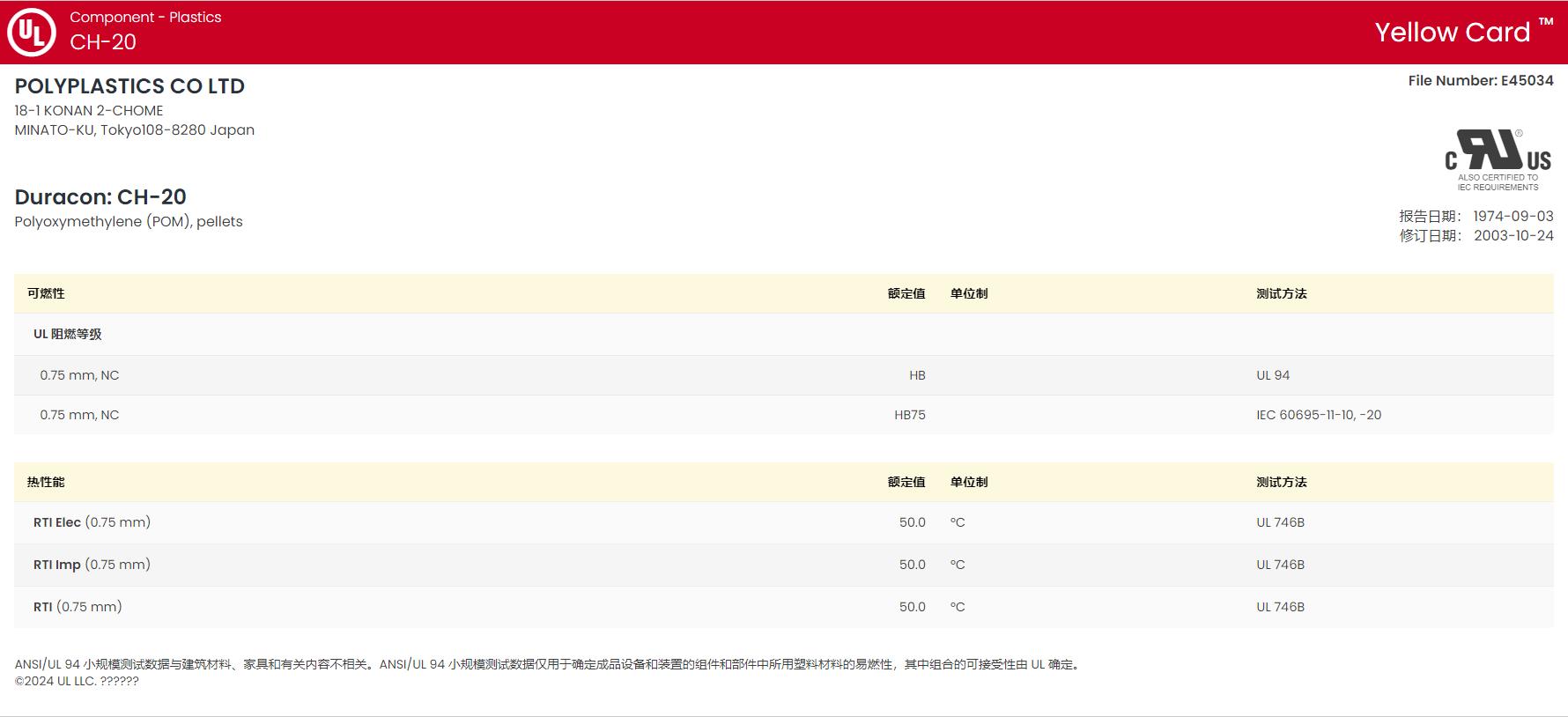
Task: Select the RTI Elec (0.75 mm) row
Action: (92, 522)
